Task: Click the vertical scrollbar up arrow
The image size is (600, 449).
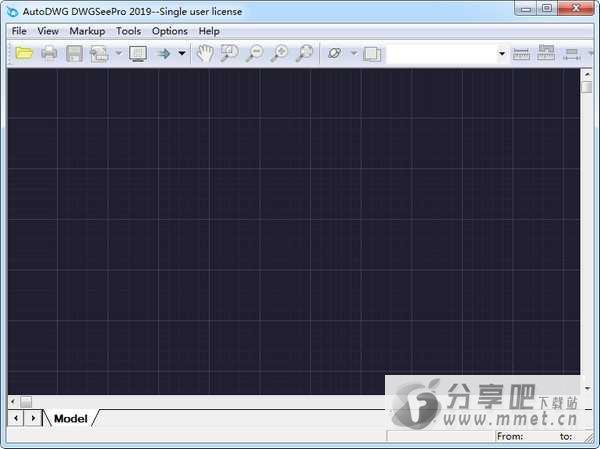Action: click(x=587, y=75)
